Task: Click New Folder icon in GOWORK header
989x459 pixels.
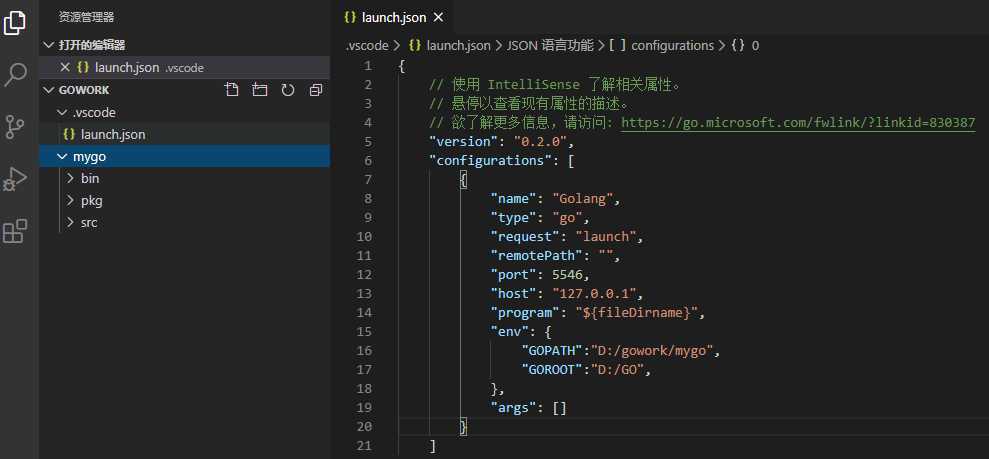Action: pos(259,90)
